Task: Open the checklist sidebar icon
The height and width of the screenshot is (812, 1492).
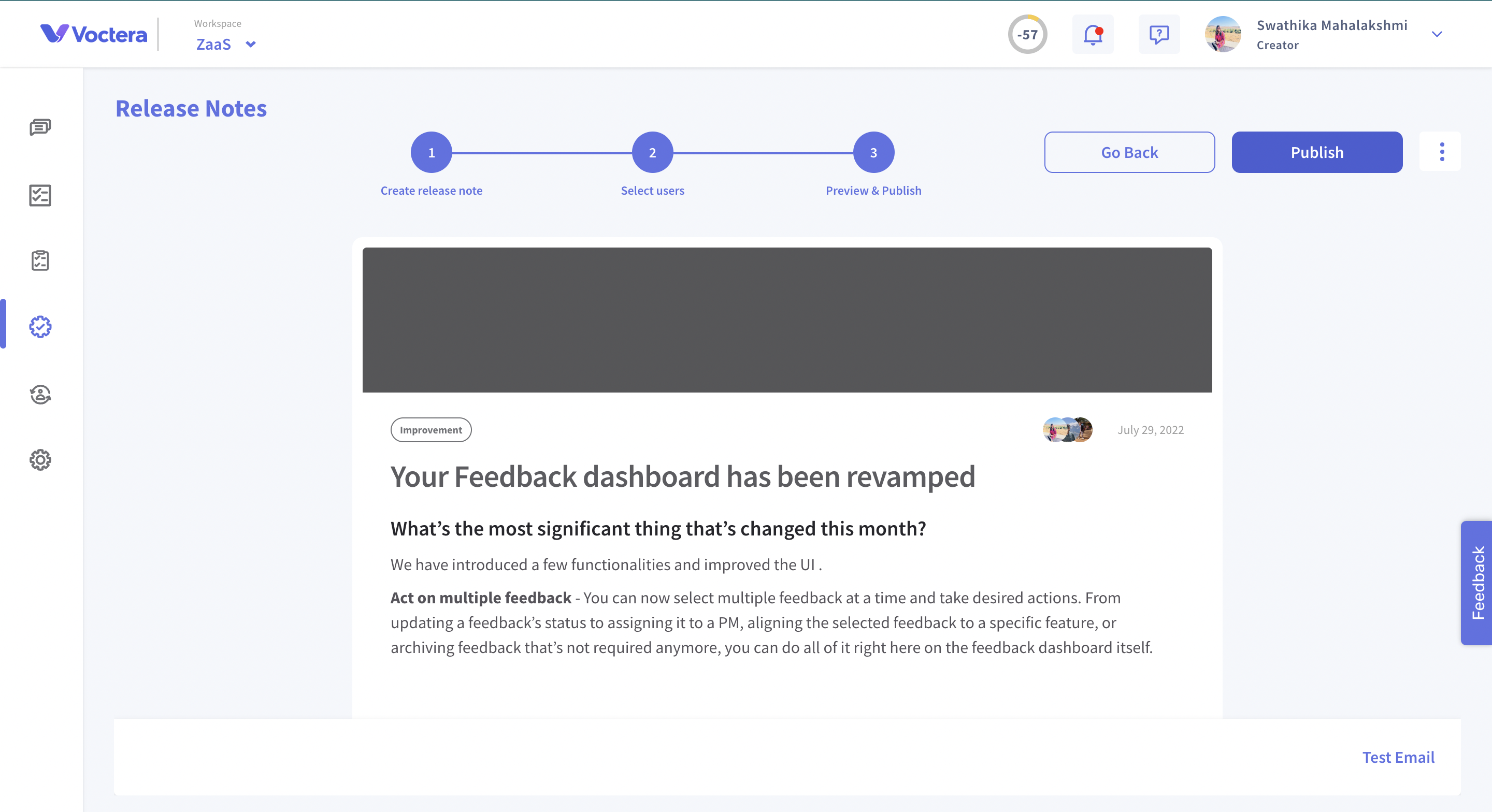Action: point(40,195)
